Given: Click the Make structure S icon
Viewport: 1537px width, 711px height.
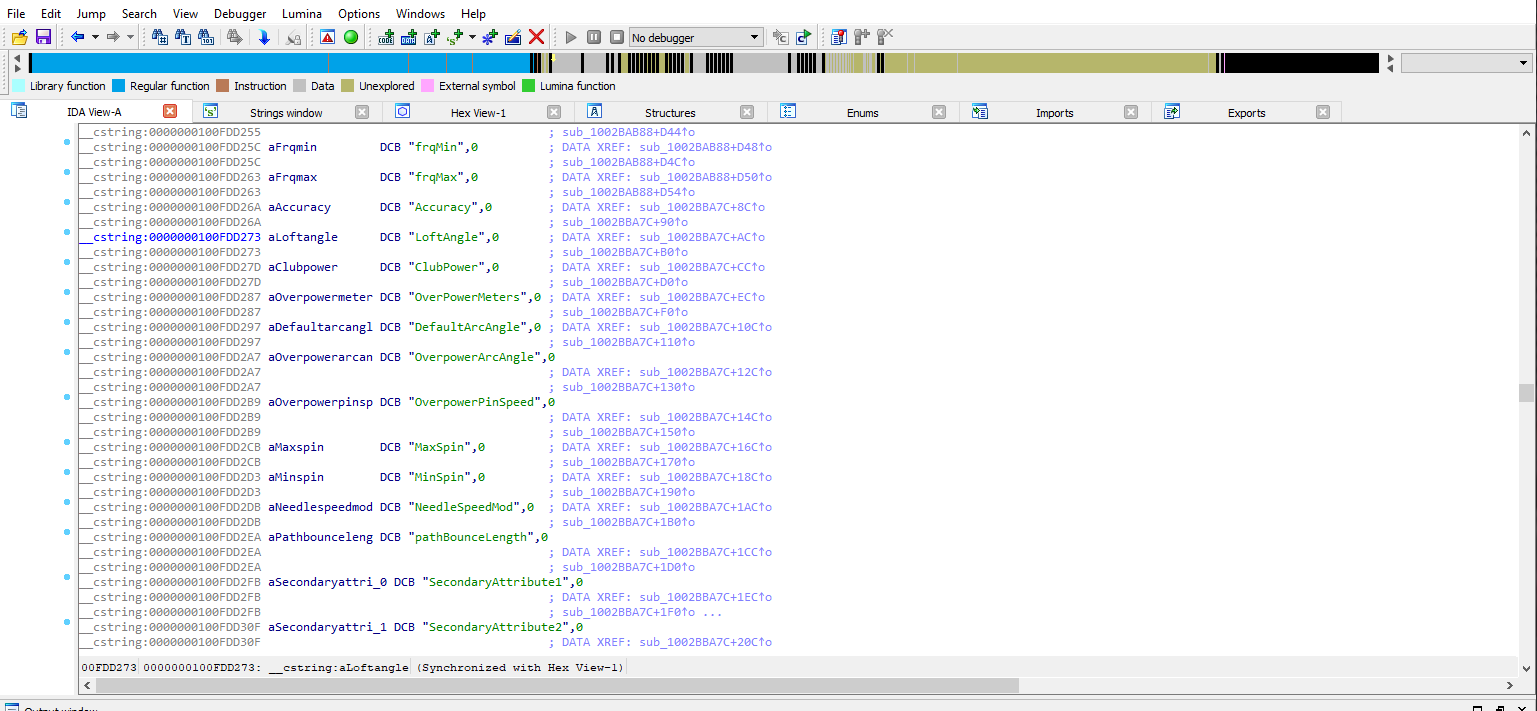Looking at the screenshot, I should pos(456,37).
